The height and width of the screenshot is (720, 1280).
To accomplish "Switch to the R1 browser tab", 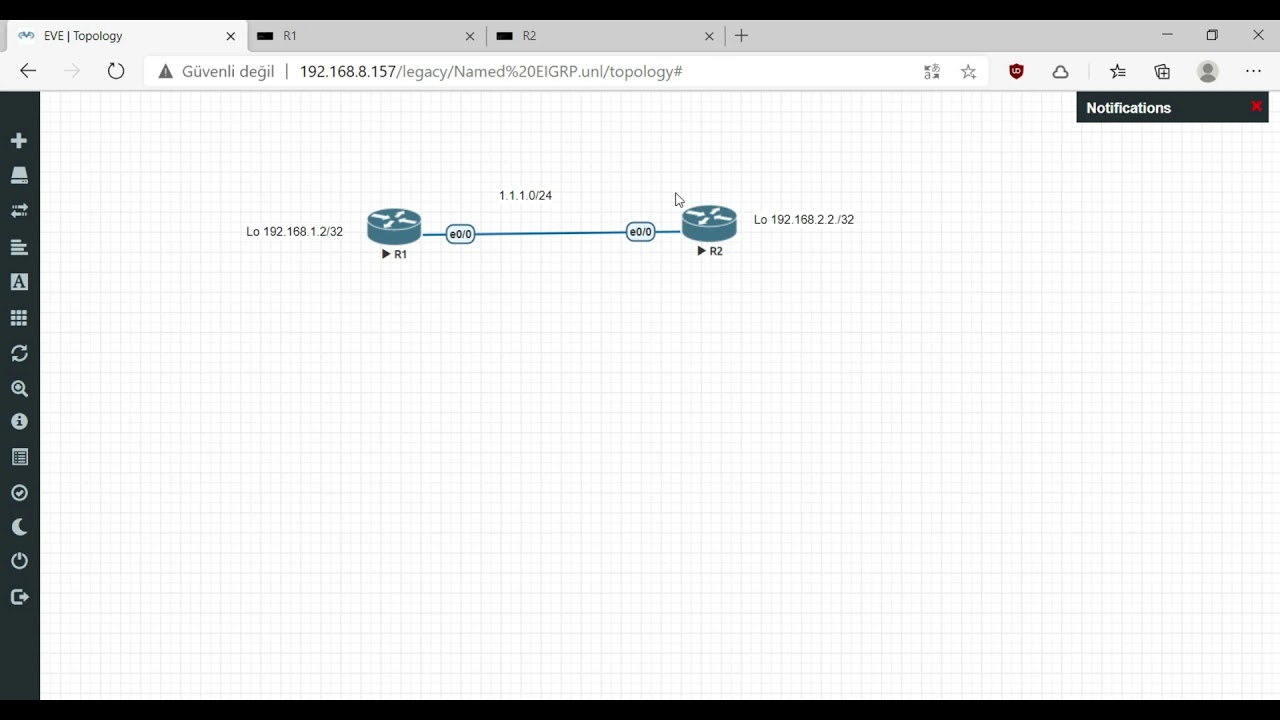I will click(366, 36).
